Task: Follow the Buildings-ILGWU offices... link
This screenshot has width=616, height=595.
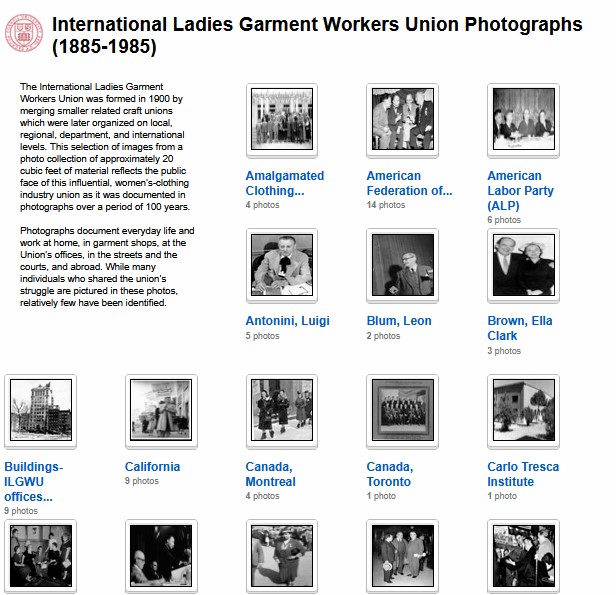Action: tap(34, 481)
